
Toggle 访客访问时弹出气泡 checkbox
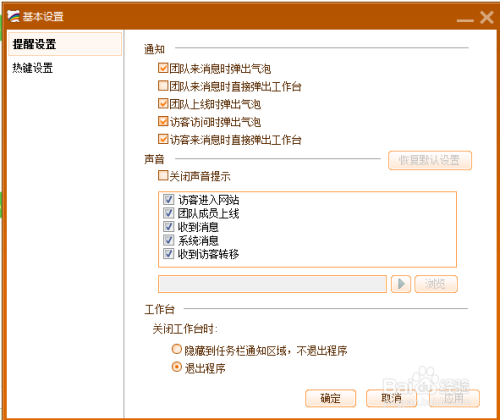pyautogui.click(x=163, y=121)
